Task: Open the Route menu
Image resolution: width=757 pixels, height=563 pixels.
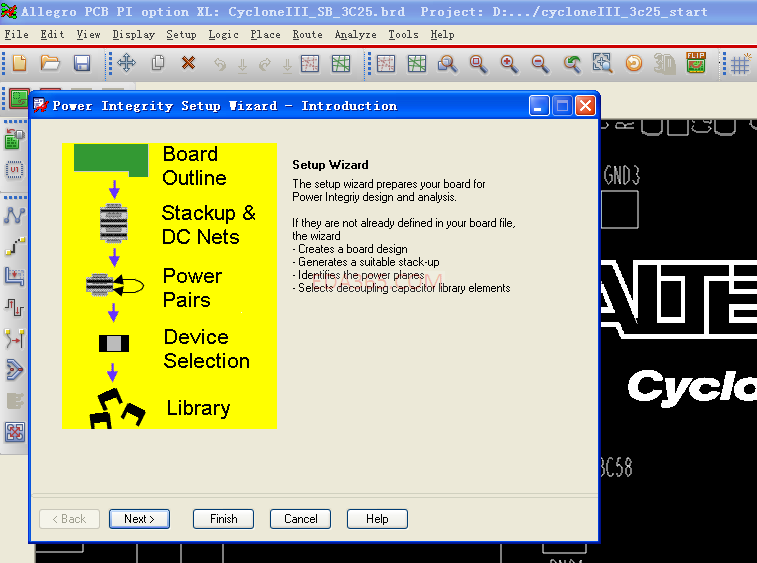Action: [x=307, y=35]
